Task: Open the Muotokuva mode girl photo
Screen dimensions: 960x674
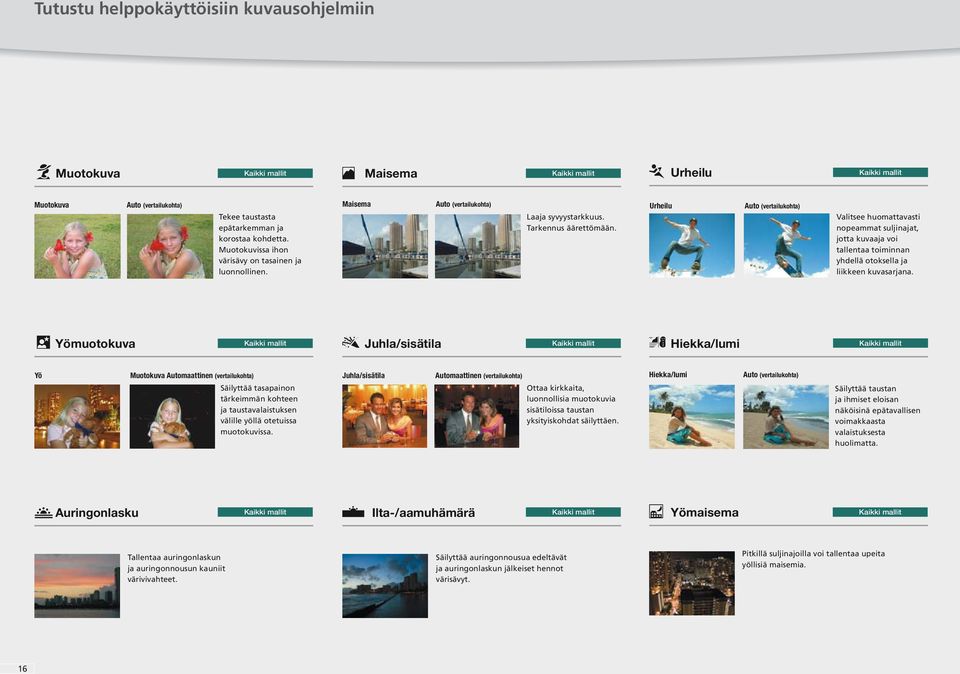Action: pyautogui.click(x=77, y=246)
